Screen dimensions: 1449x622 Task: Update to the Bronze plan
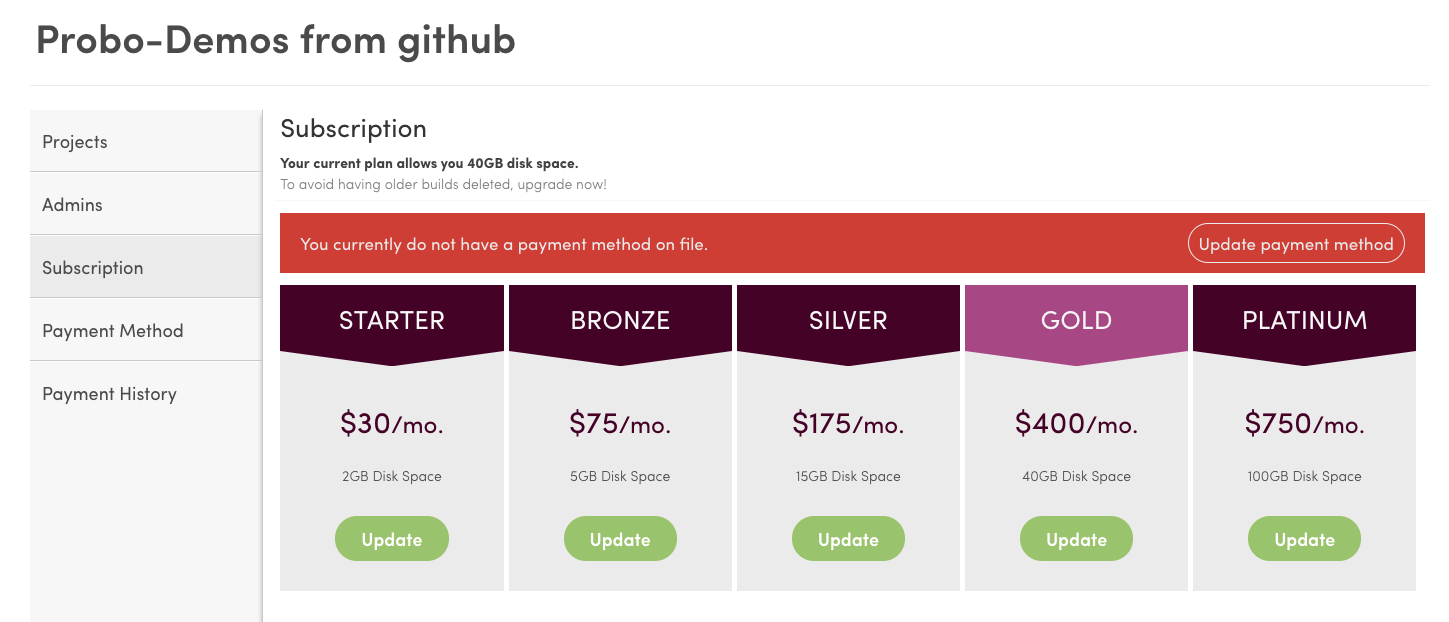(x=620, y=538)
